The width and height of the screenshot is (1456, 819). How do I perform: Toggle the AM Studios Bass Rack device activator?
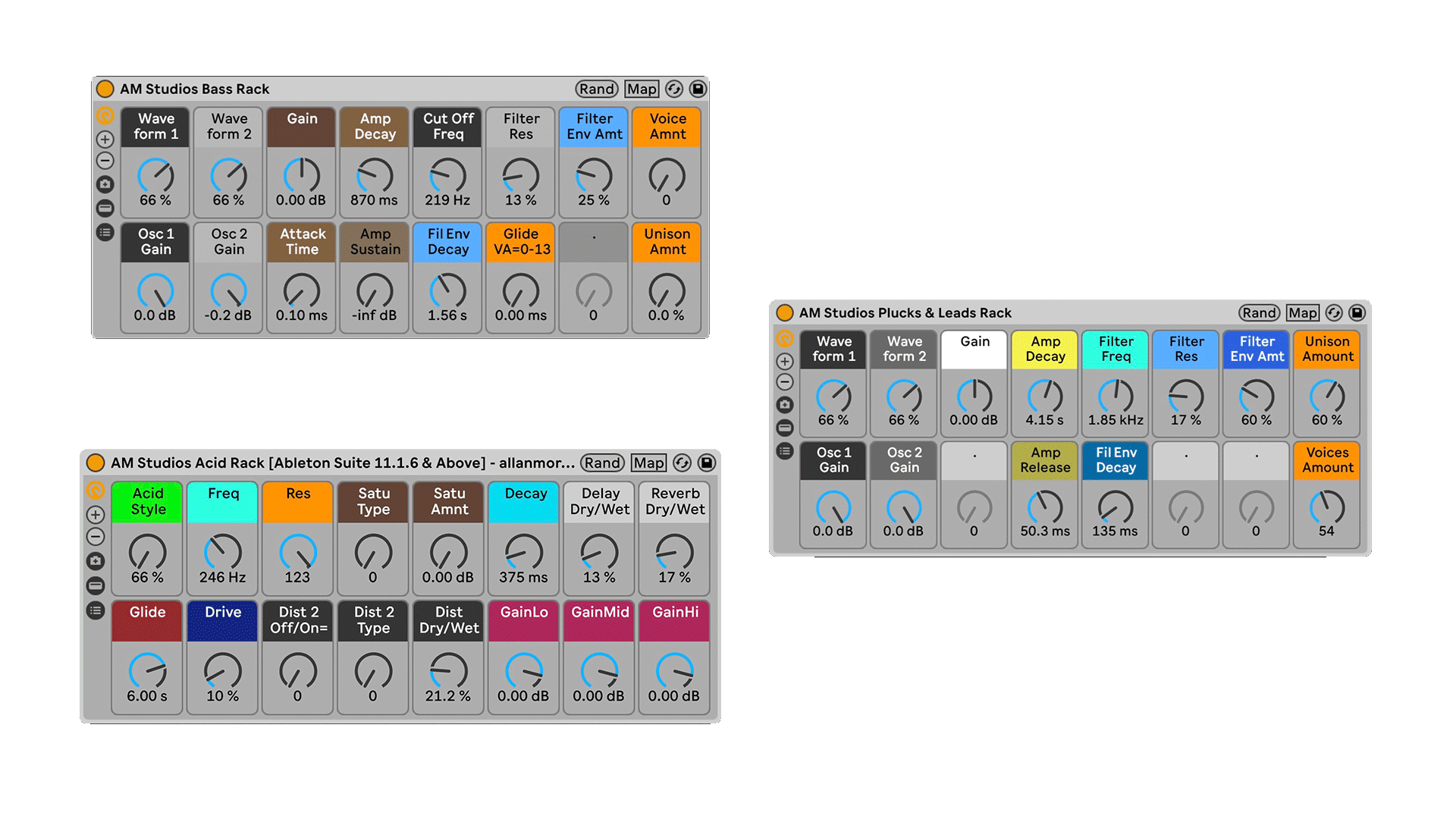coord(105,89)
